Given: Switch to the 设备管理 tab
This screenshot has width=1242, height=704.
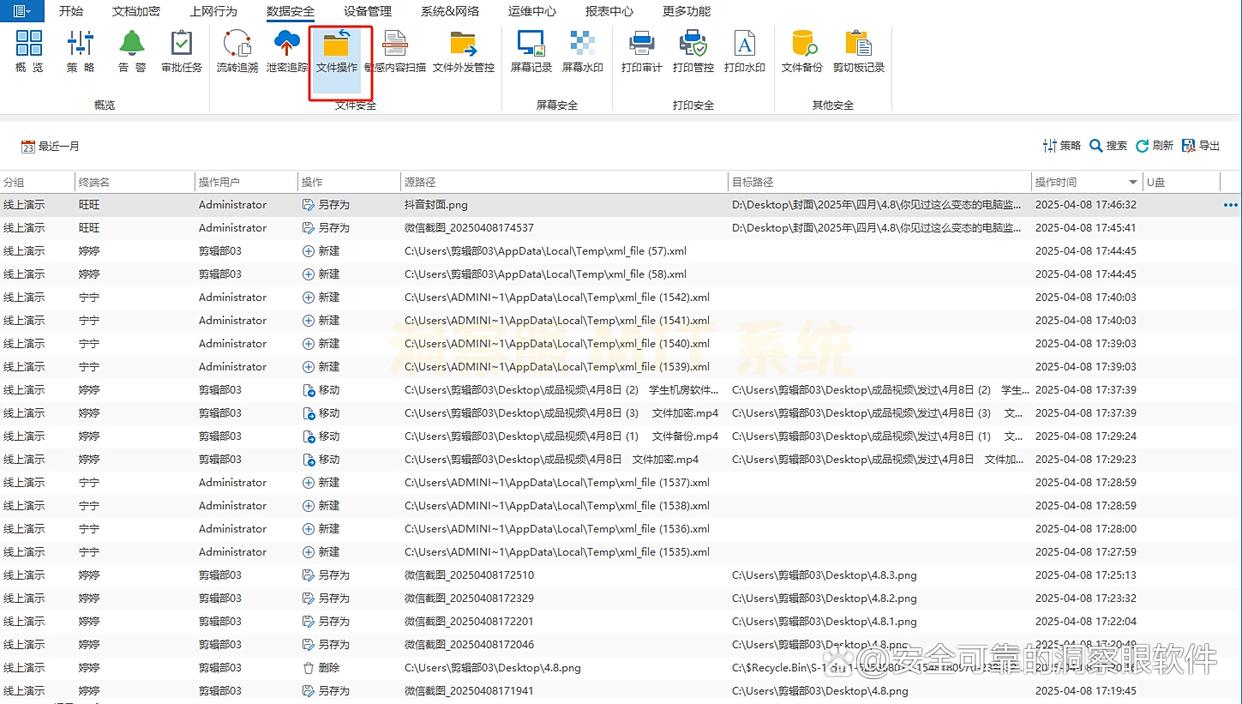Looking at the screenshot, I should click(367, 11).
